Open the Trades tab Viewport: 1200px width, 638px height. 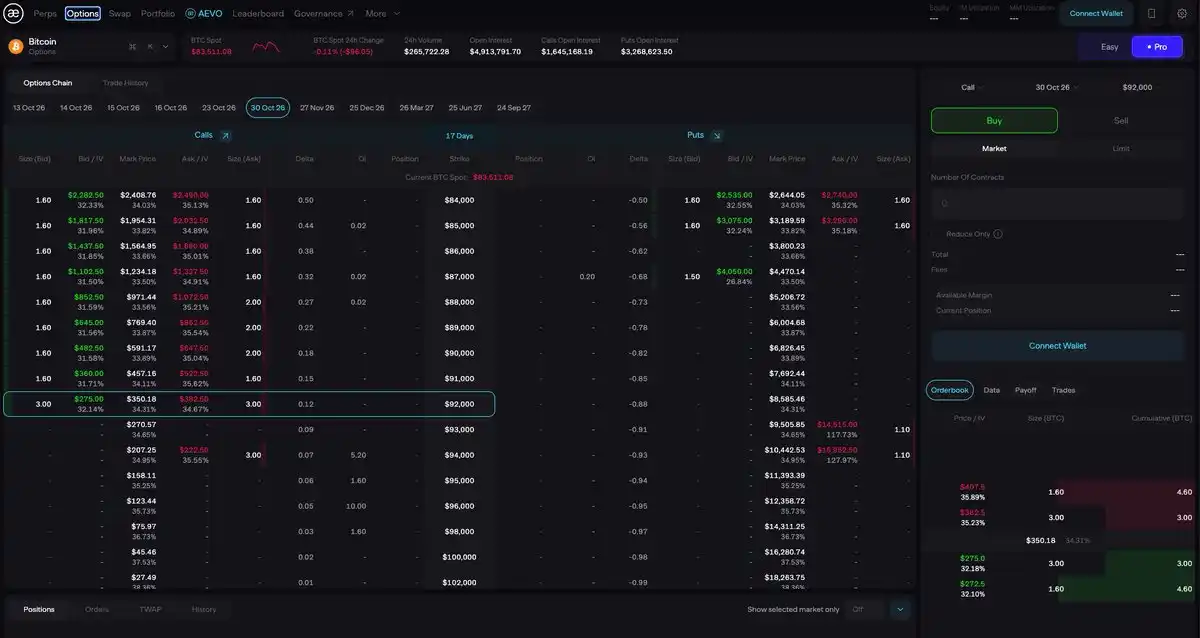coord(1063,390)
